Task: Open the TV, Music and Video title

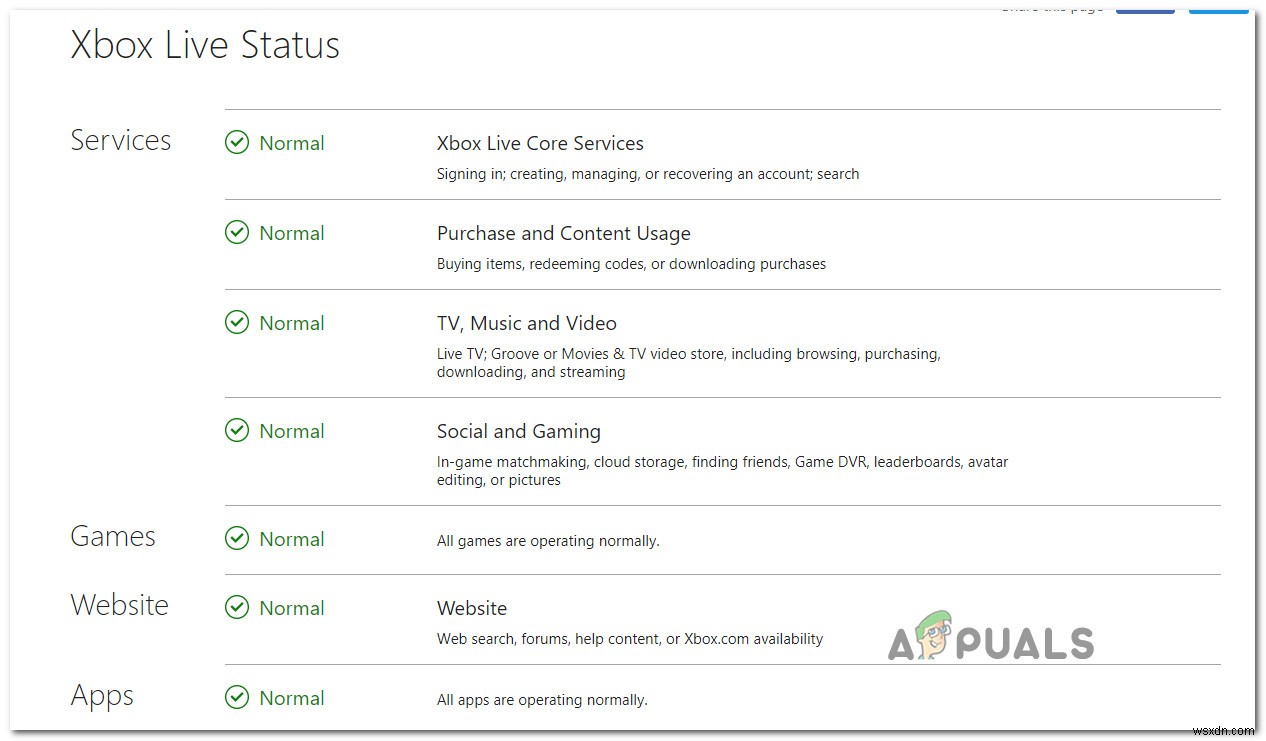Action: (526, 323)
